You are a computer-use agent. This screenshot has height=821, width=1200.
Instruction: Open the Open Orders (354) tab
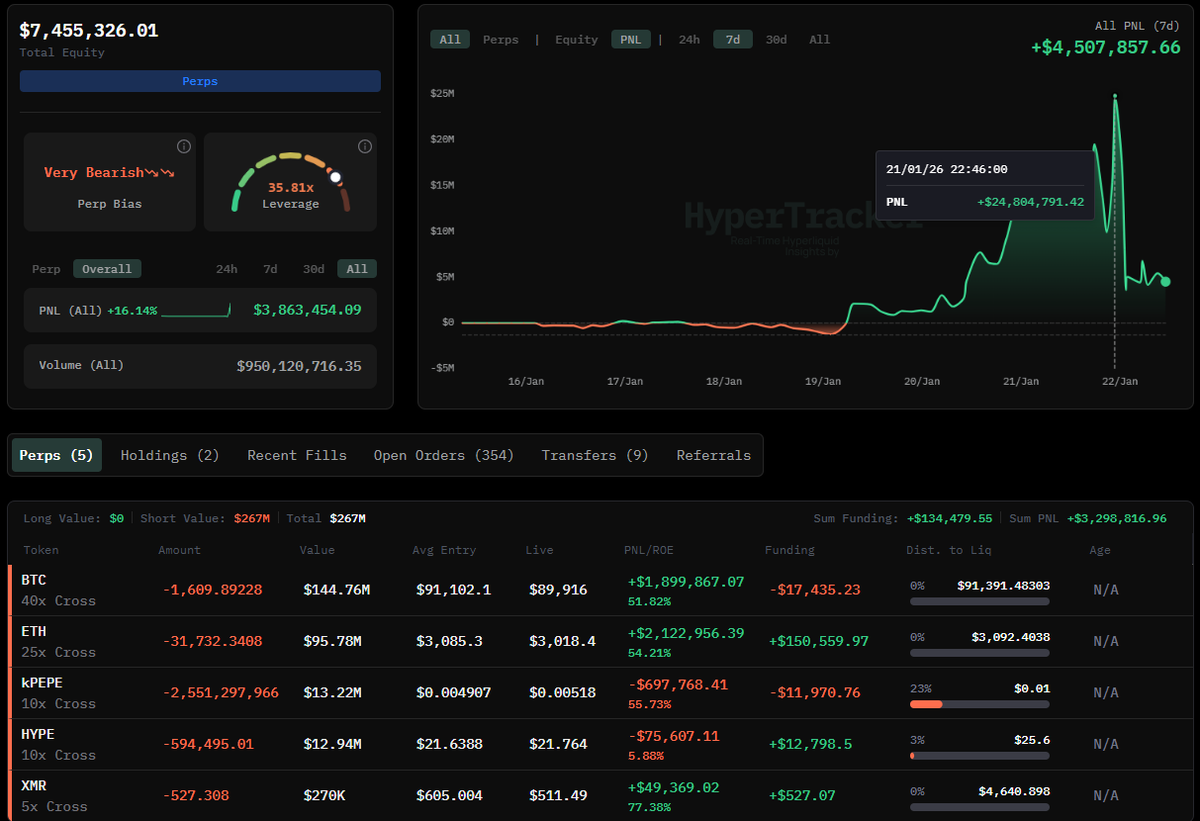pyautogui.click(x=444, y=455)
